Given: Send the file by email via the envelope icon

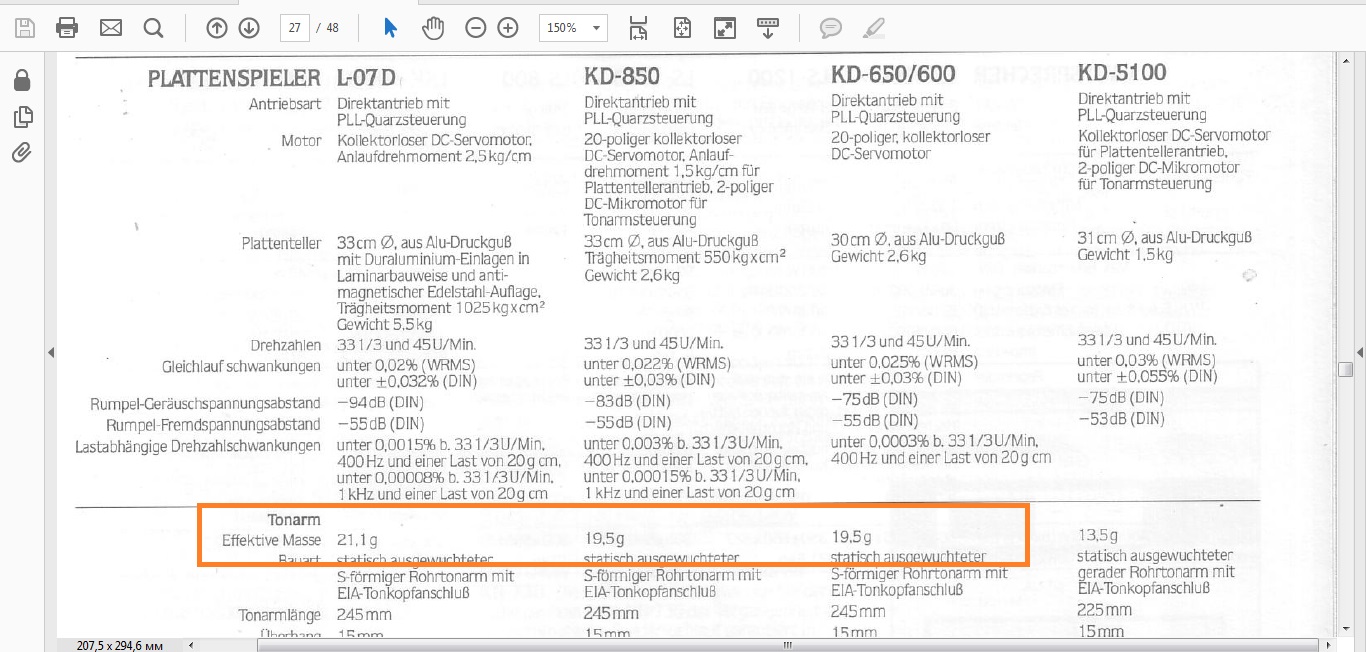Looking at the screenshot, I should pyautogui.click(x=111, y=28).
